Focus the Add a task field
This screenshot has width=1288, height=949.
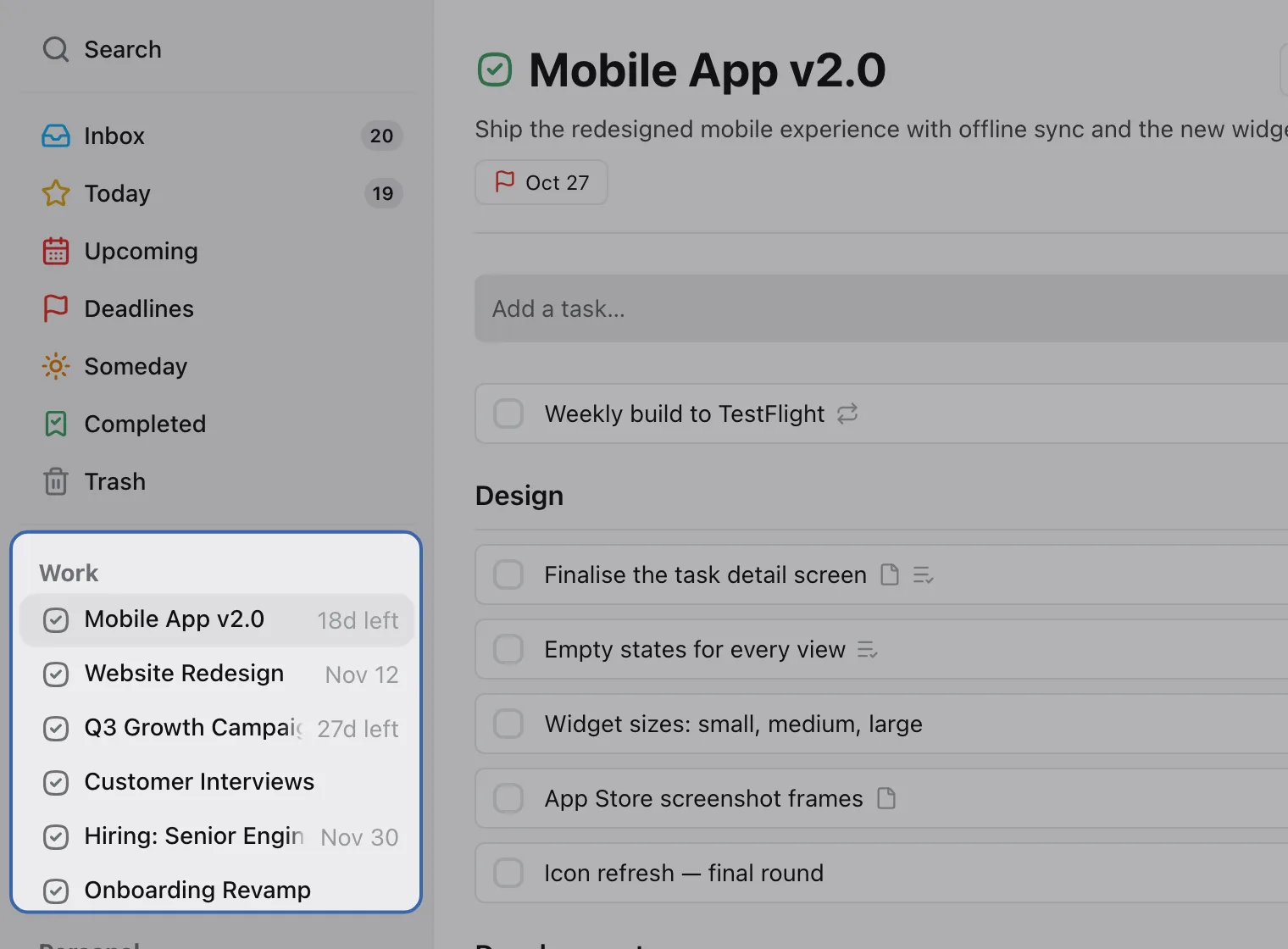pos(881,308)
